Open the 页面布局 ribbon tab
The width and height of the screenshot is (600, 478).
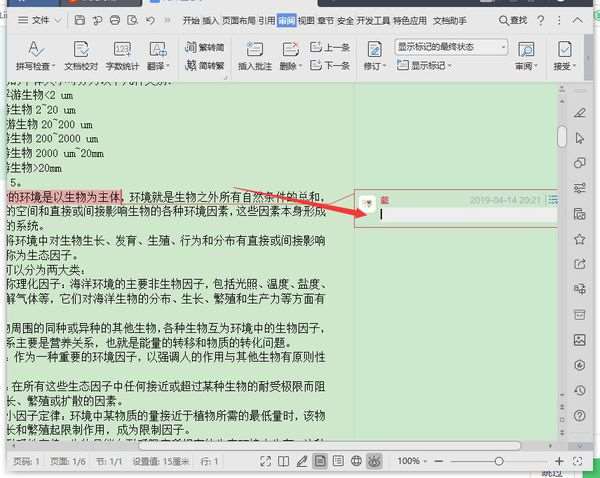[x=238, y=20]
